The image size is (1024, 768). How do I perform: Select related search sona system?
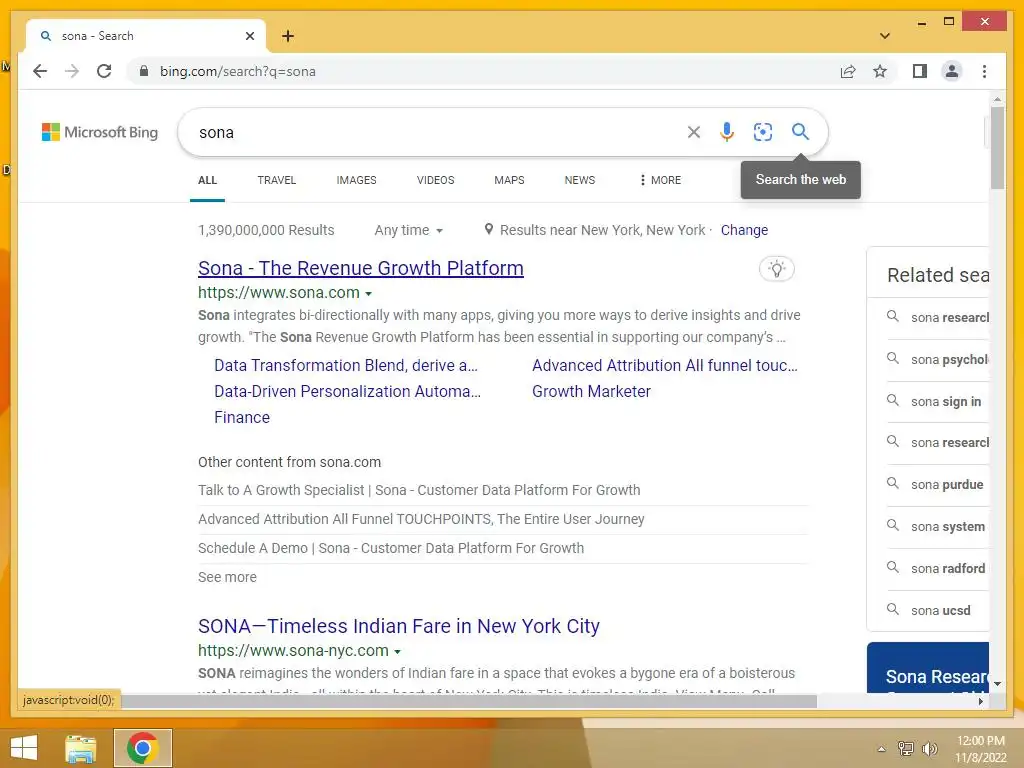[x=938, y=526]
